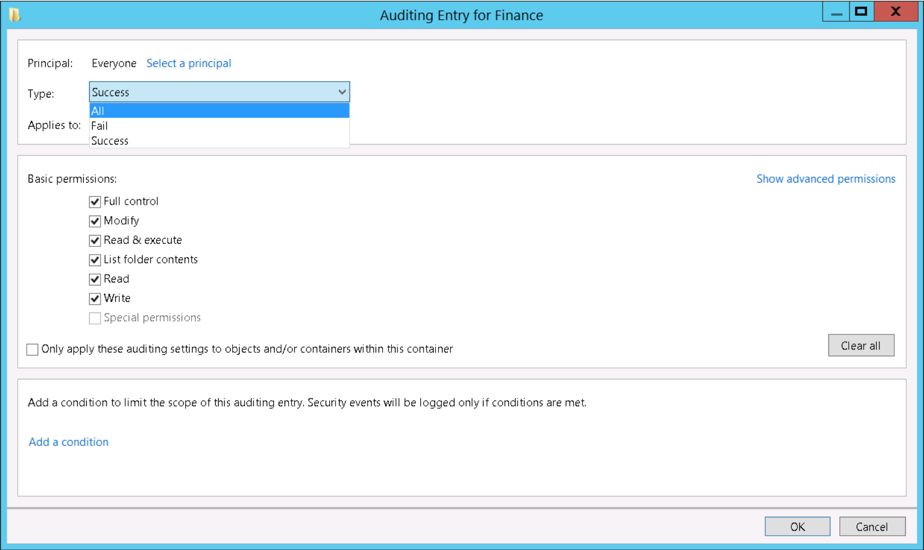Choose All from the Type list
Screen dimensions: 924x550
coord(219,111)
